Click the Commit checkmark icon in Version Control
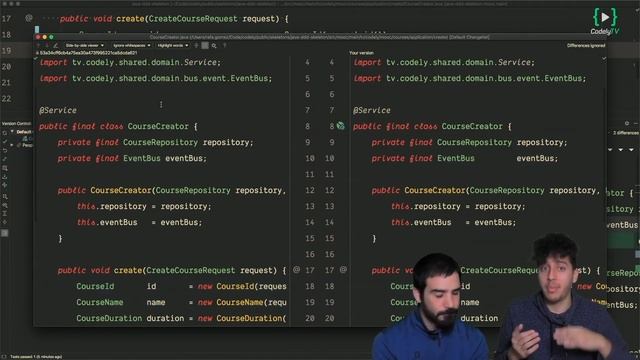This screenshot has height=360, width=640. 5,141
